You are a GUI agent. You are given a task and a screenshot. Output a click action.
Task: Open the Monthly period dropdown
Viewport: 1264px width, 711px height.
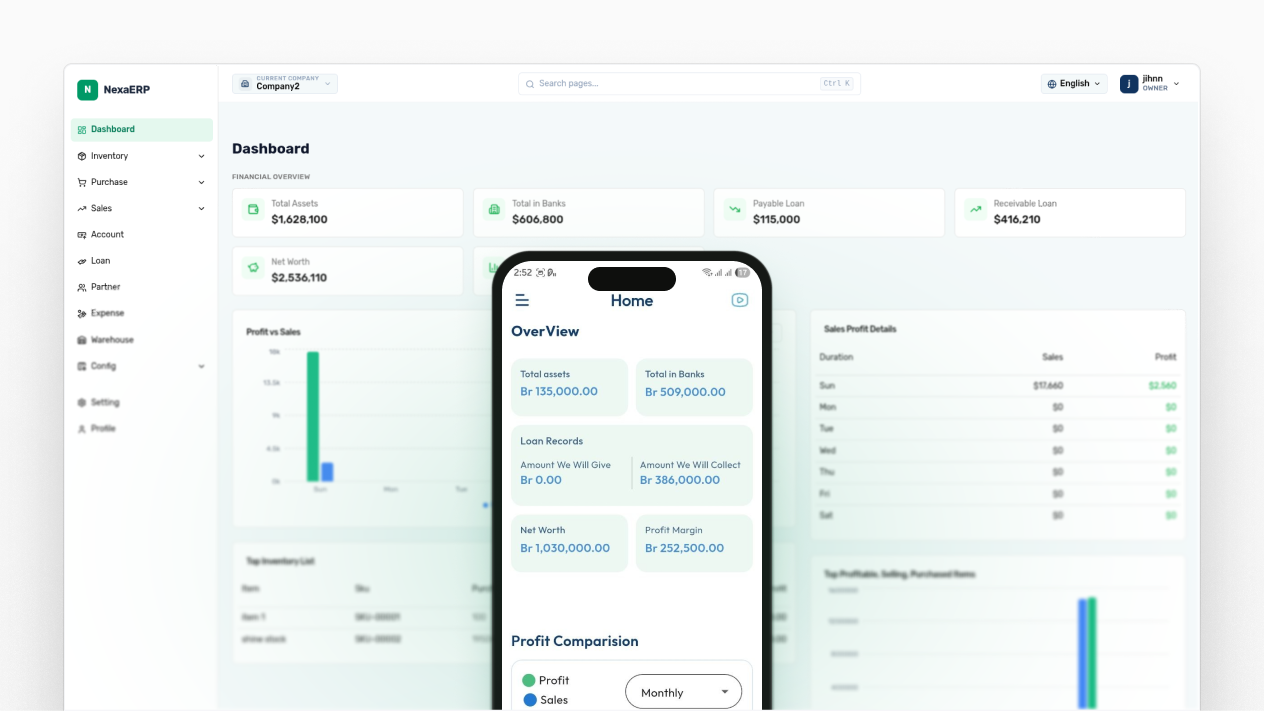(x=683, y=692)
